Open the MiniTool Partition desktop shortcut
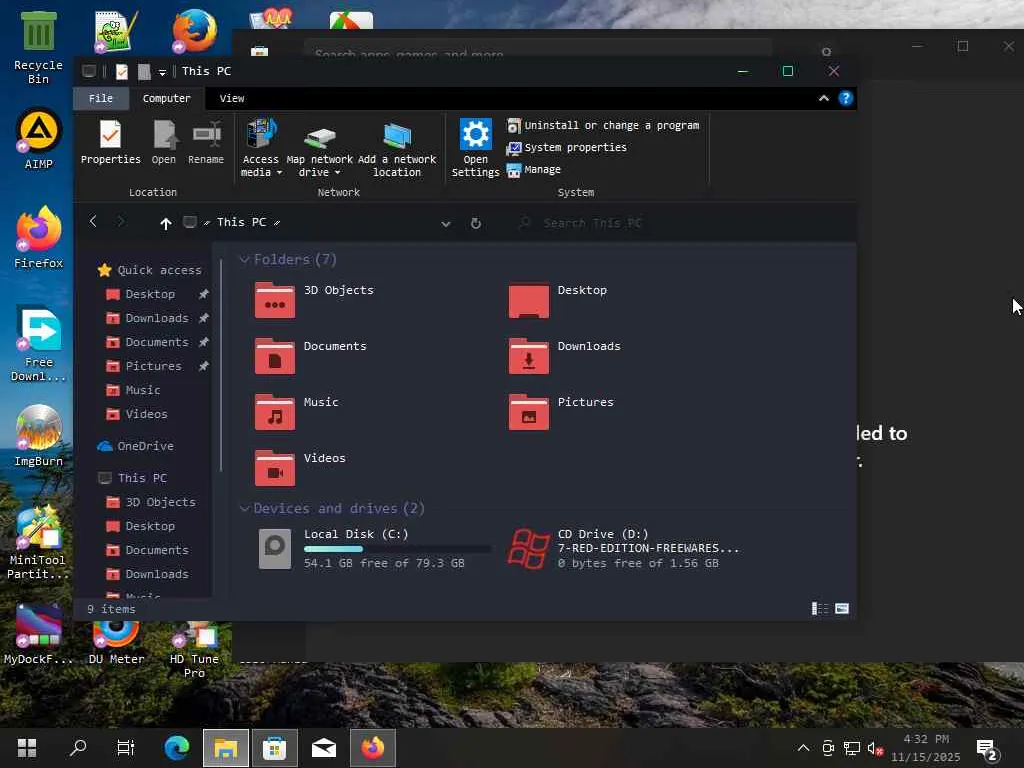This screenshot has height=768, width=1024. (x=38, y=542)
